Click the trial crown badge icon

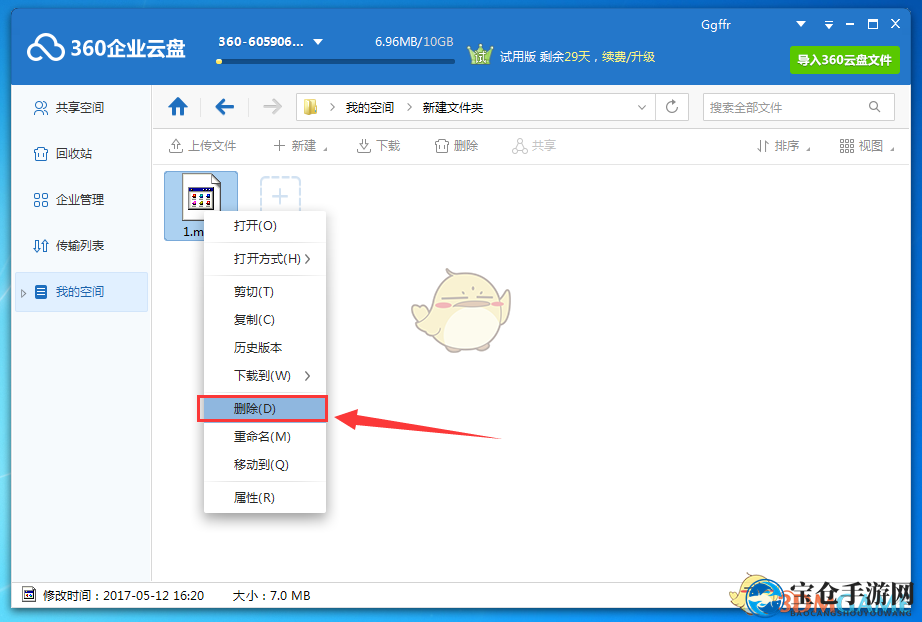(x=480, y=55)
